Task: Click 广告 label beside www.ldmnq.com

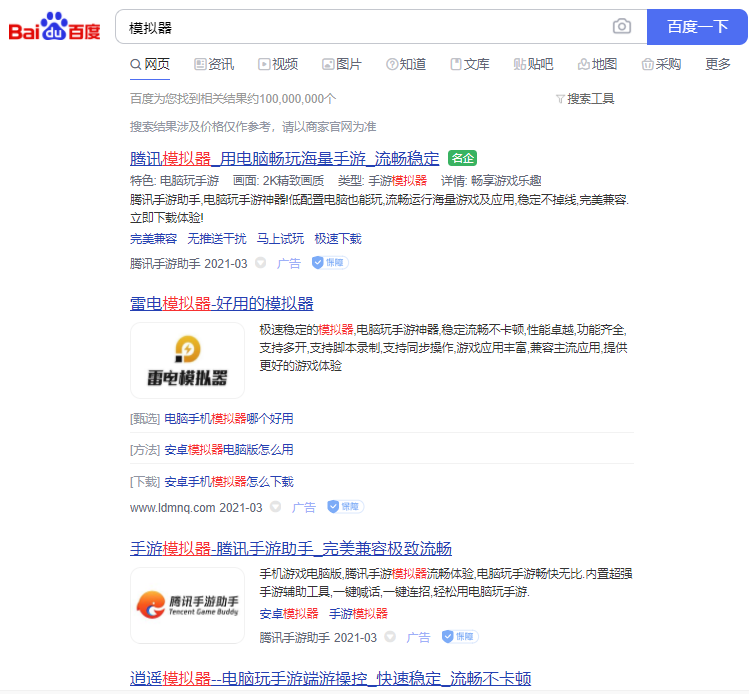Action: point(304,507)
